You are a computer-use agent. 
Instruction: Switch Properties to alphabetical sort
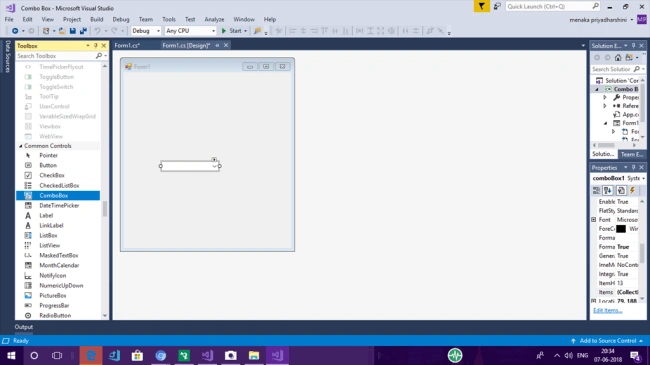[608, 190]
